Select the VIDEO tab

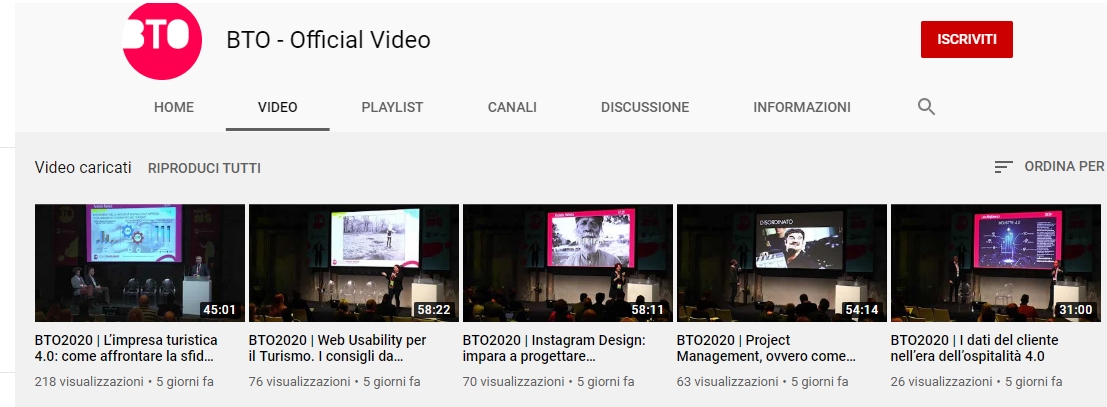[277, 107]
